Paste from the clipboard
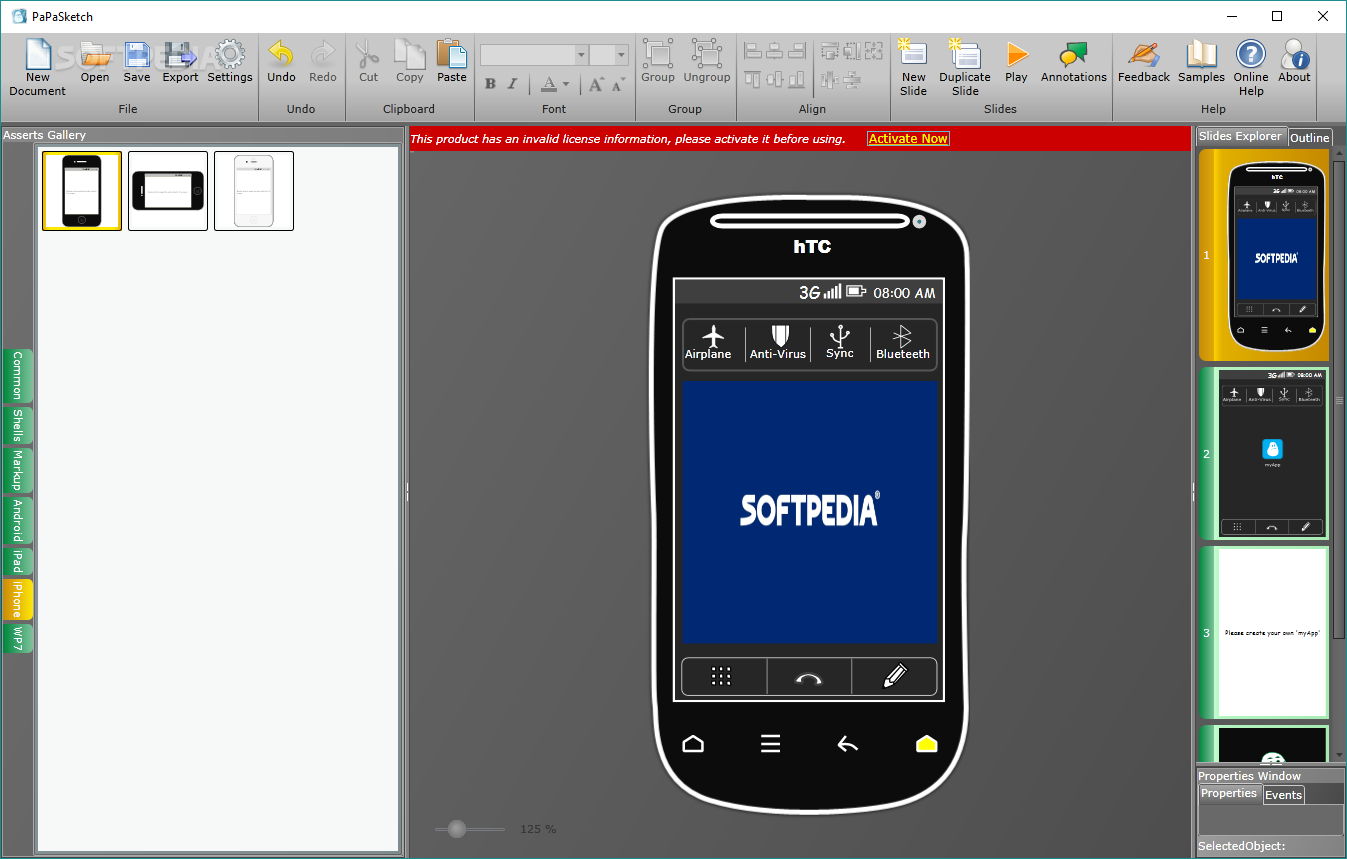1347x859 pixels. pos(452,62)
